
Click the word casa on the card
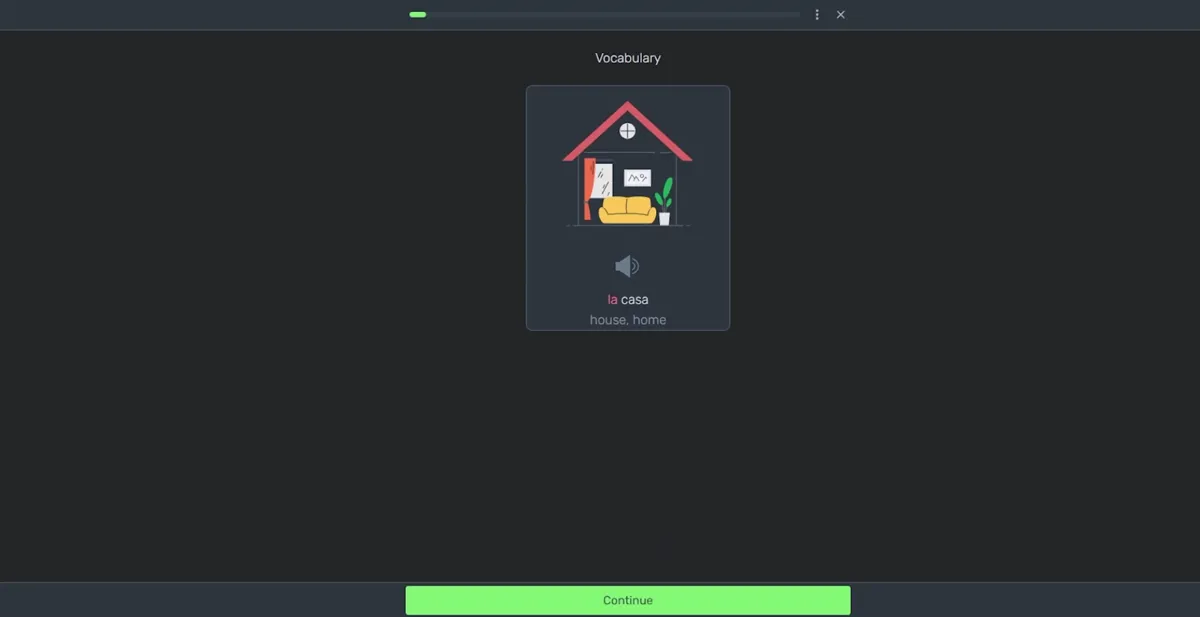[635, 298]
